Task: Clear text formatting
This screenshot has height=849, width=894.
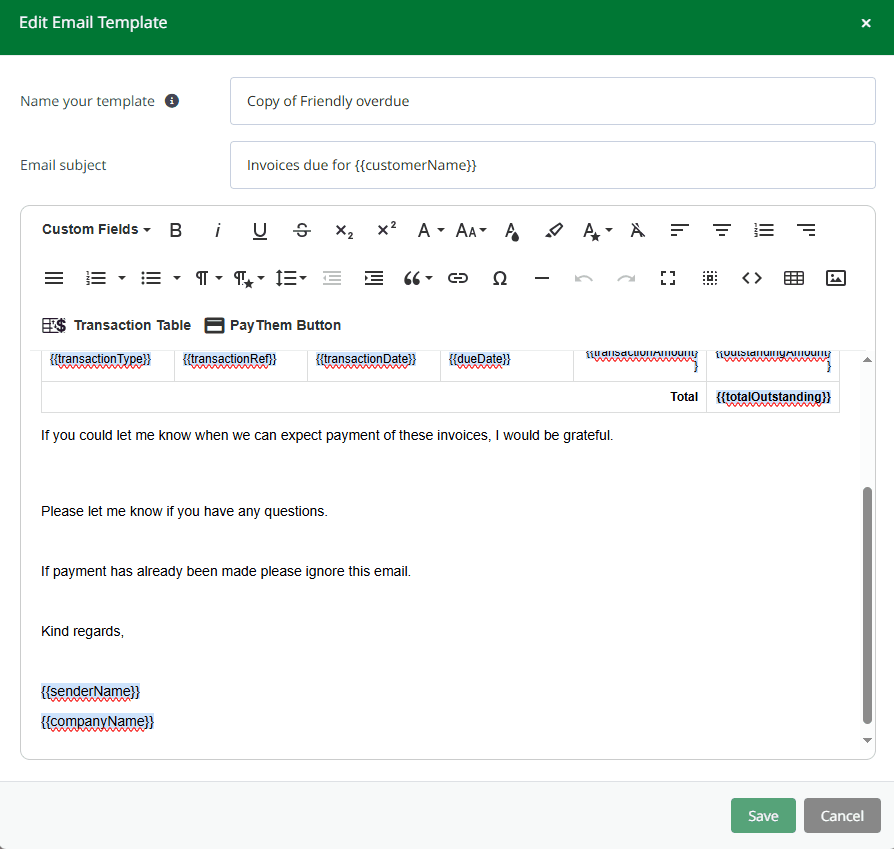Action: (637, 230)
